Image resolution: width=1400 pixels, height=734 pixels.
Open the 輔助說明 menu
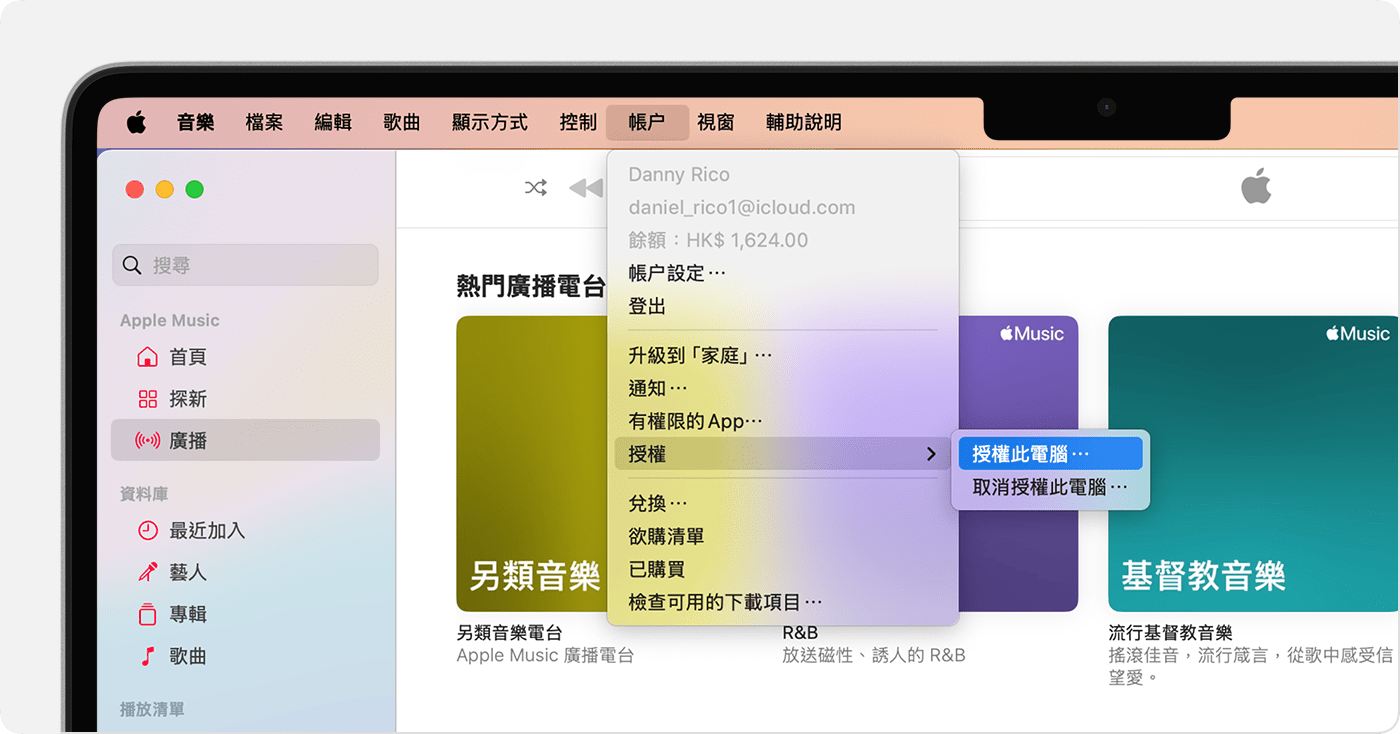coord(804,122)
